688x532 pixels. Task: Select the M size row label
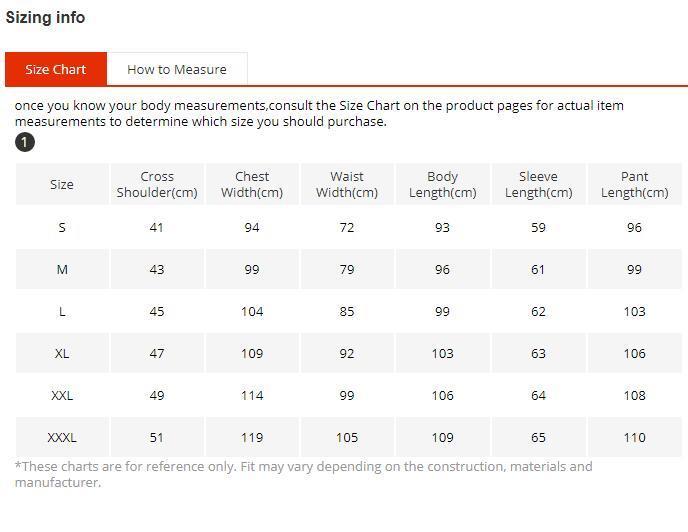coord(62,269)
